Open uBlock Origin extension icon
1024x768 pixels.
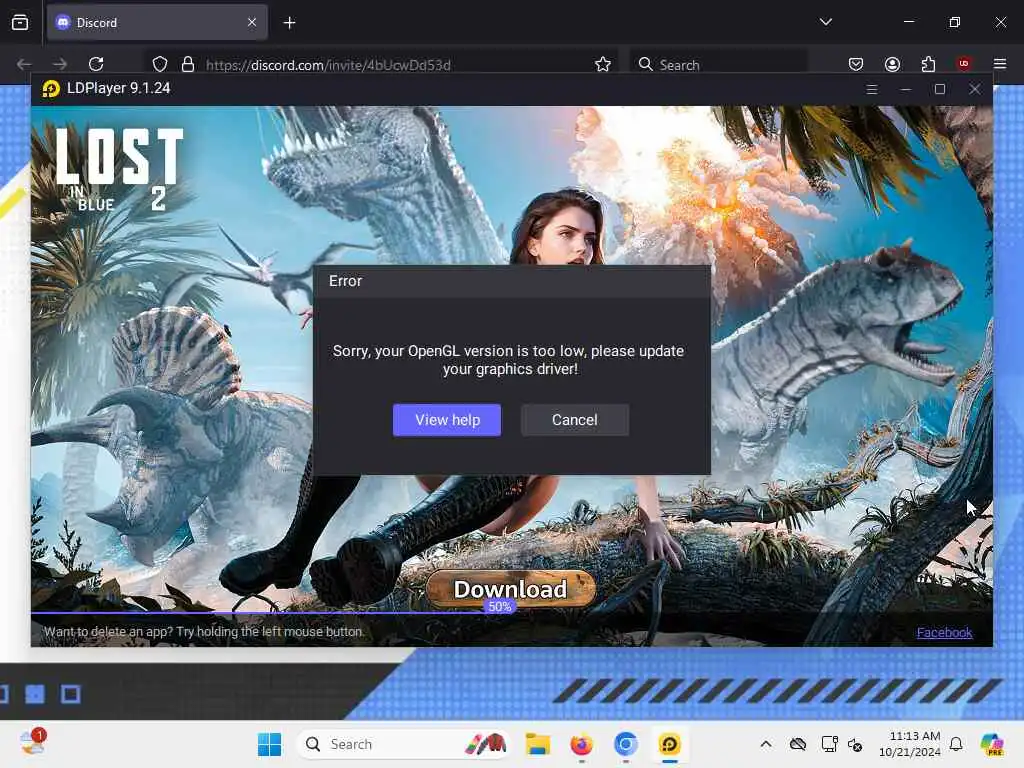point(964,63)
